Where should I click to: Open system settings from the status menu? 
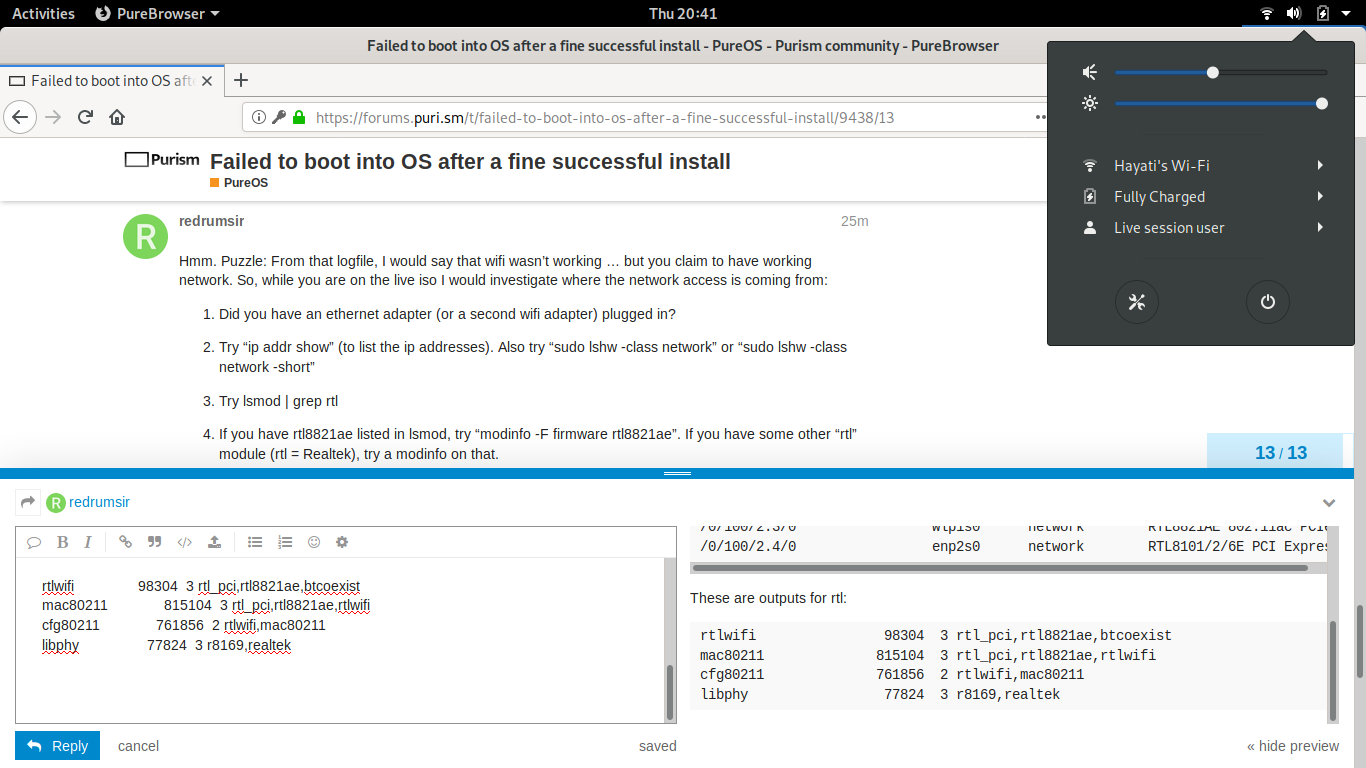coord(1136,302)
